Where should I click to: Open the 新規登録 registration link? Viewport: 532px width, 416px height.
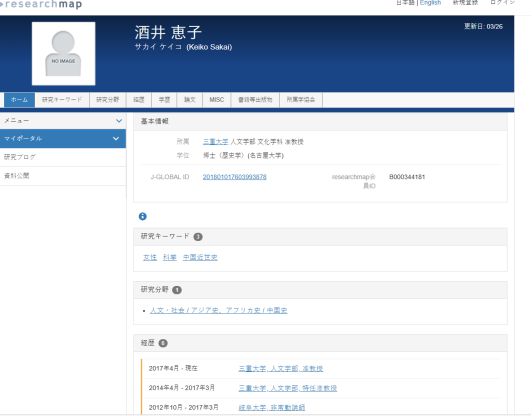(465, 3)
